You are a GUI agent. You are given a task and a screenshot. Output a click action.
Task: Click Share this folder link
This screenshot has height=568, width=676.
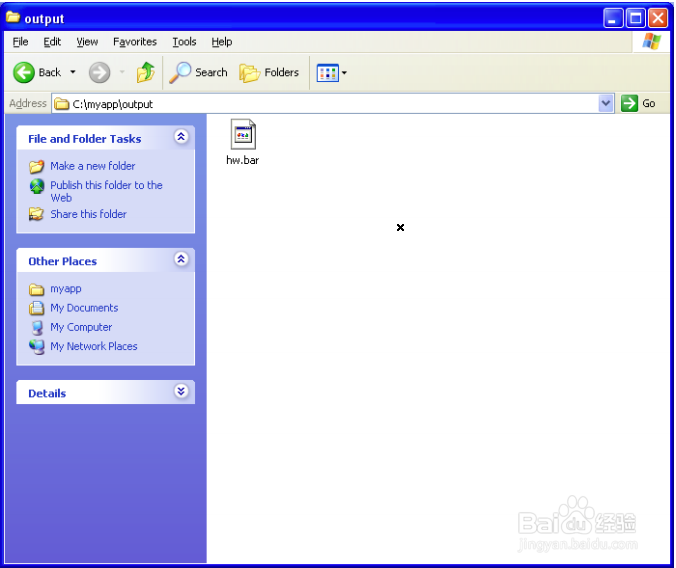point(88,214)
